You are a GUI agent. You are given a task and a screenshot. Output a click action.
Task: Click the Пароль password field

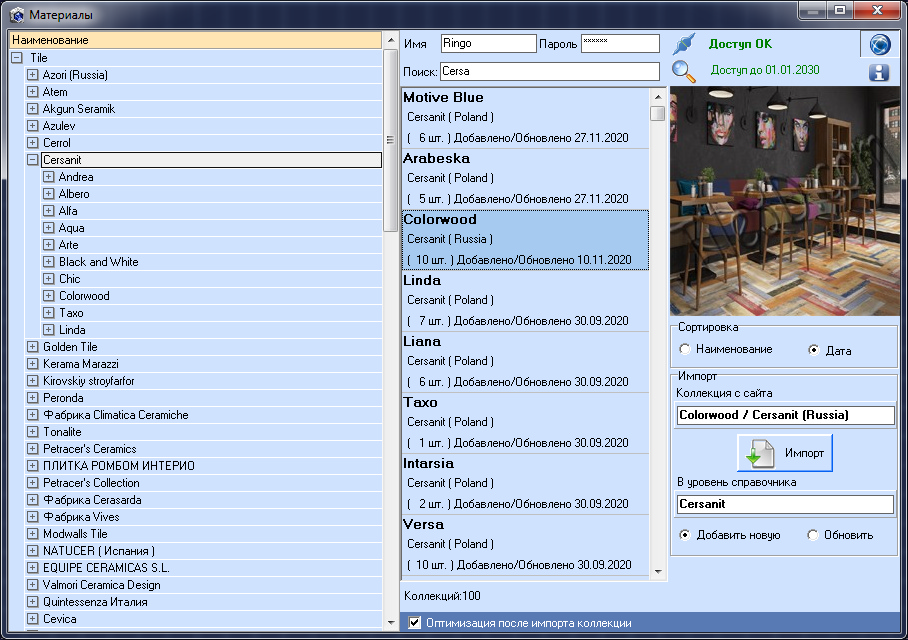tap(620, 43)
